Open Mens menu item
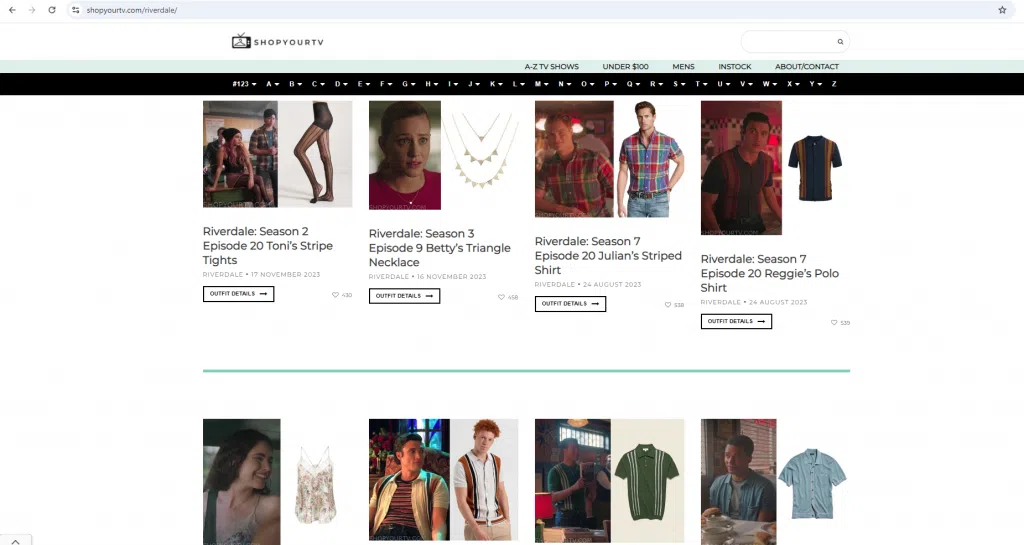1024x545 pixels. (683, 67)
